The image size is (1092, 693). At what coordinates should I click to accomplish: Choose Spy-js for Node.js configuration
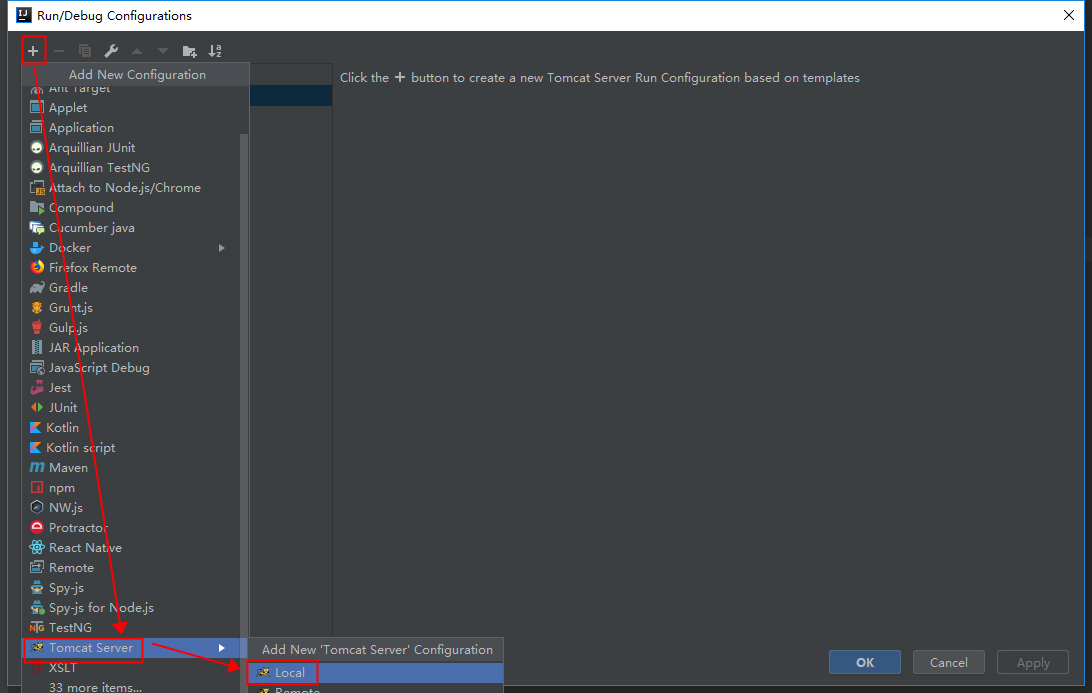[131, 608]
